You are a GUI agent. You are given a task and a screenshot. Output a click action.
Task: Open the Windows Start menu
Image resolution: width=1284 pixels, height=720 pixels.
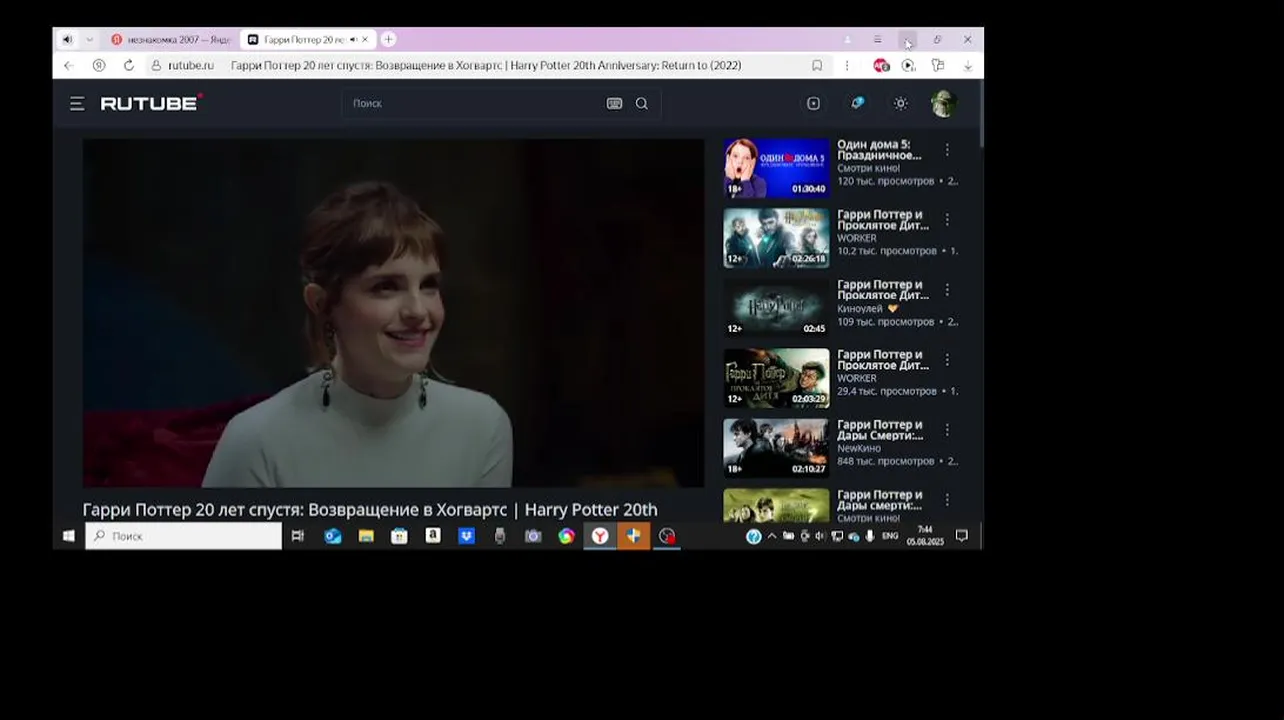[68, 536]
